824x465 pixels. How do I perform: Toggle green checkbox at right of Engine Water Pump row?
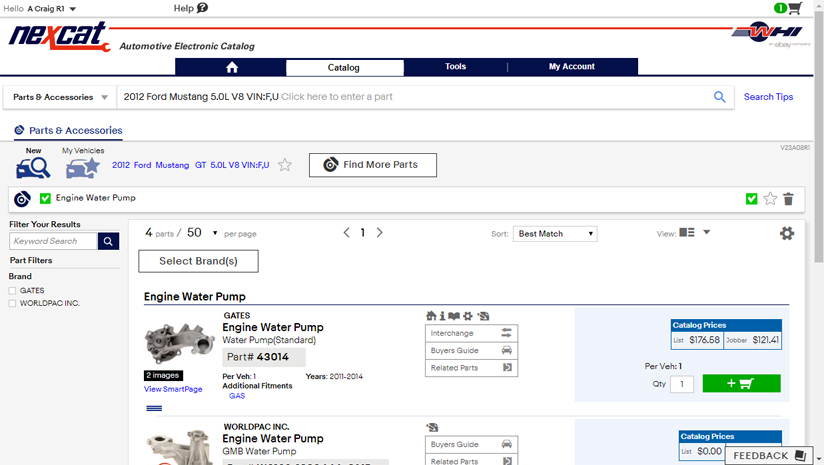[751, 199]
